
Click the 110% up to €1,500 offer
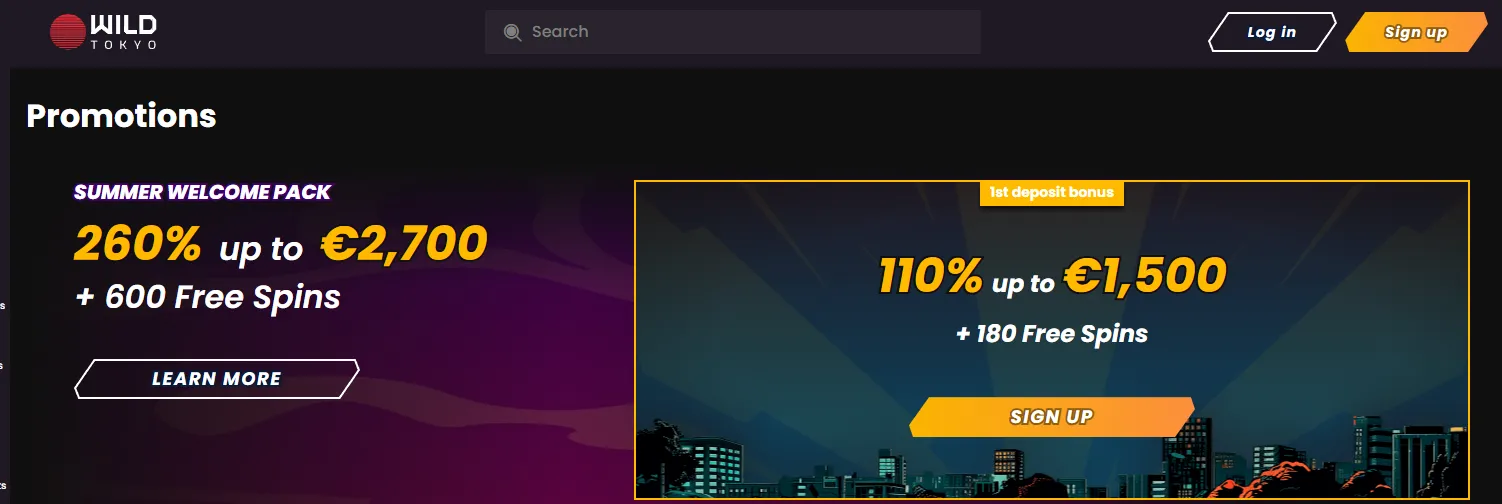[x=1052, y=276]
